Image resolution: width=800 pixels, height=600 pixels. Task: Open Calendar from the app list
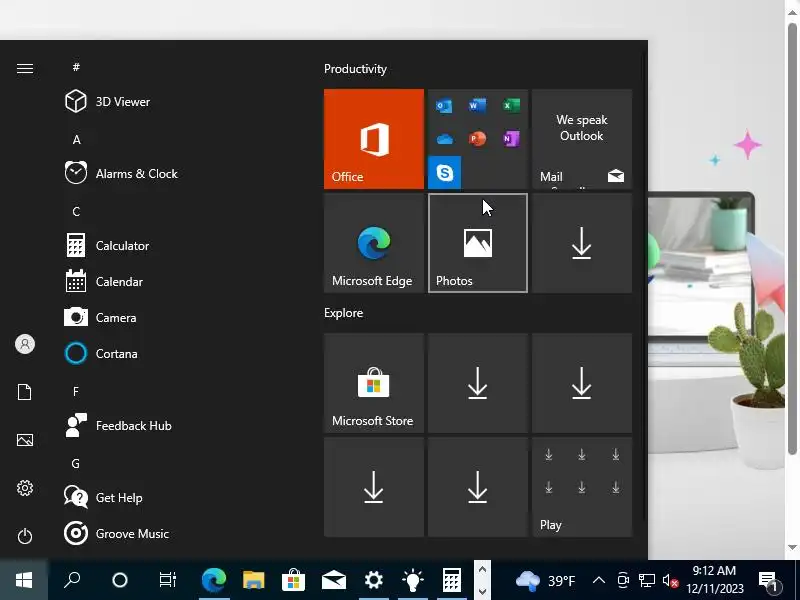click(x=104, y=282)
